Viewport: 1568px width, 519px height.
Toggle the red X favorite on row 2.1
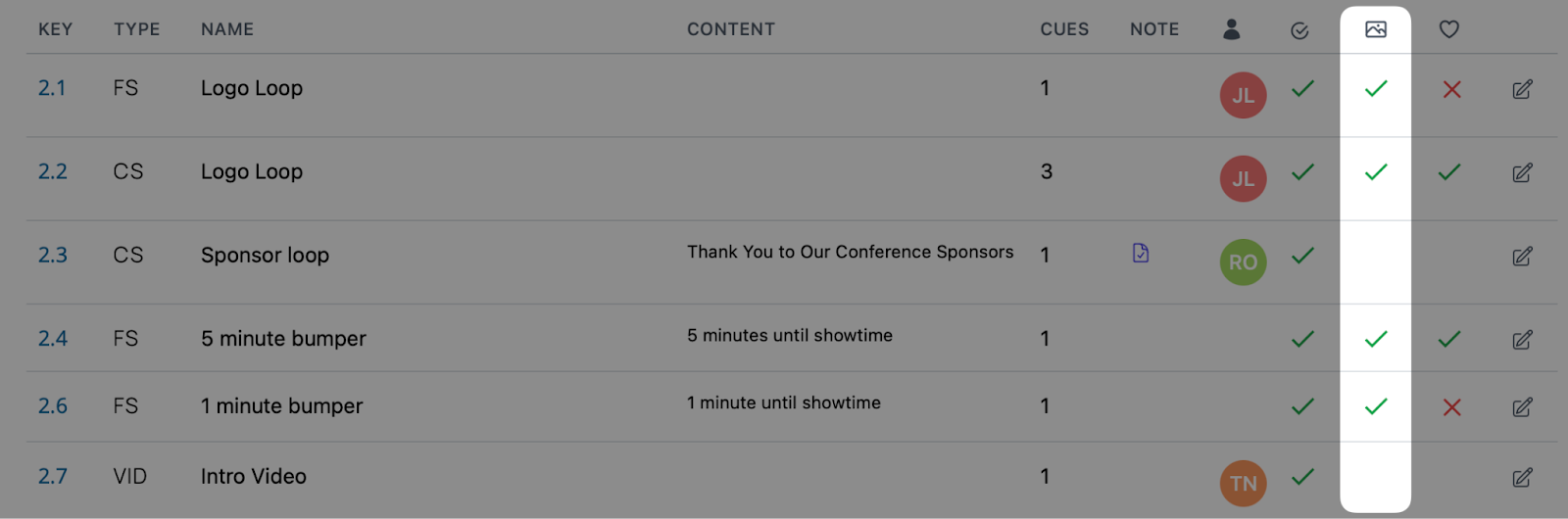(x=1452, y=89)
